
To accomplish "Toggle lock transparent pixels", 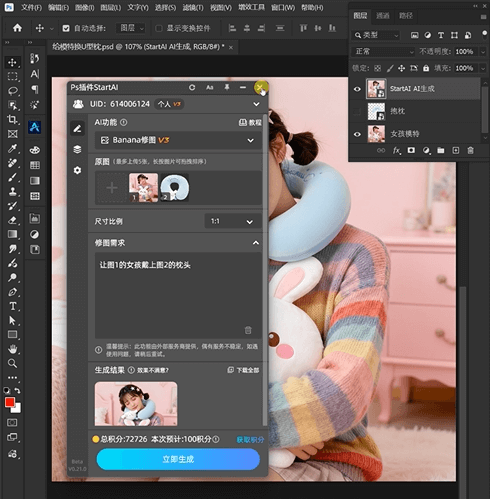I will pos(377,68).
